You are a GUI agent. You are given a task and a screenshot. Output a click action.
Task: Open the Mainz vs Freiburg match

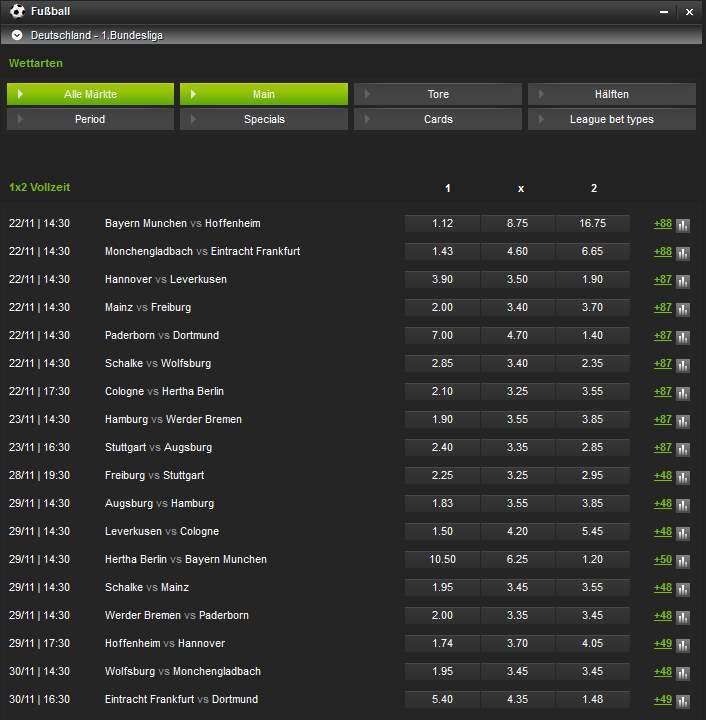[148, 308]
